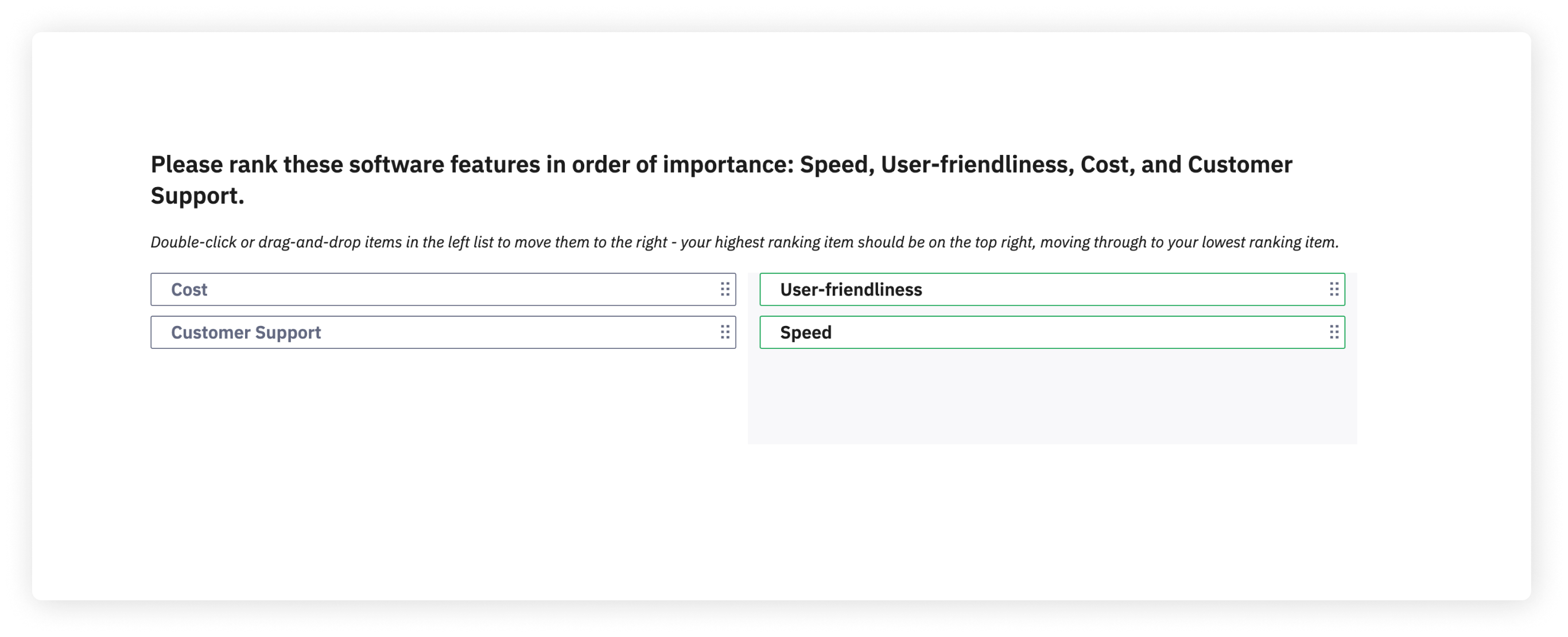Click the 'Cost' text label
Viewport: 1568px width, 637px height.
coord(189,290)
